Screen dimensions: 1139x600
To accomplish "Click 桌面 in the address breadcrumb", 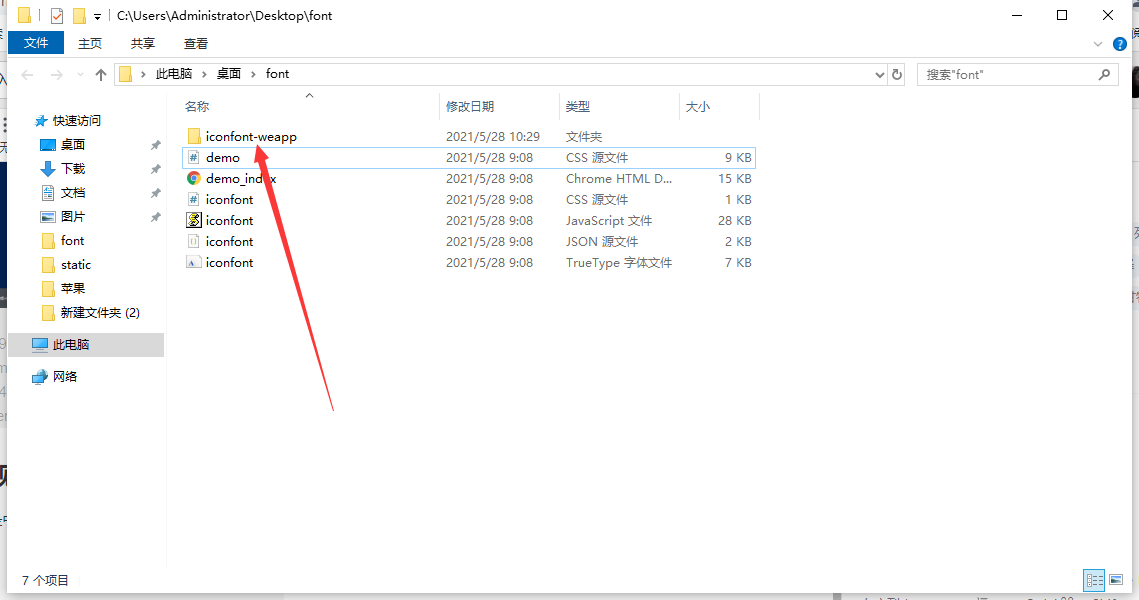I will pos(229,73).
